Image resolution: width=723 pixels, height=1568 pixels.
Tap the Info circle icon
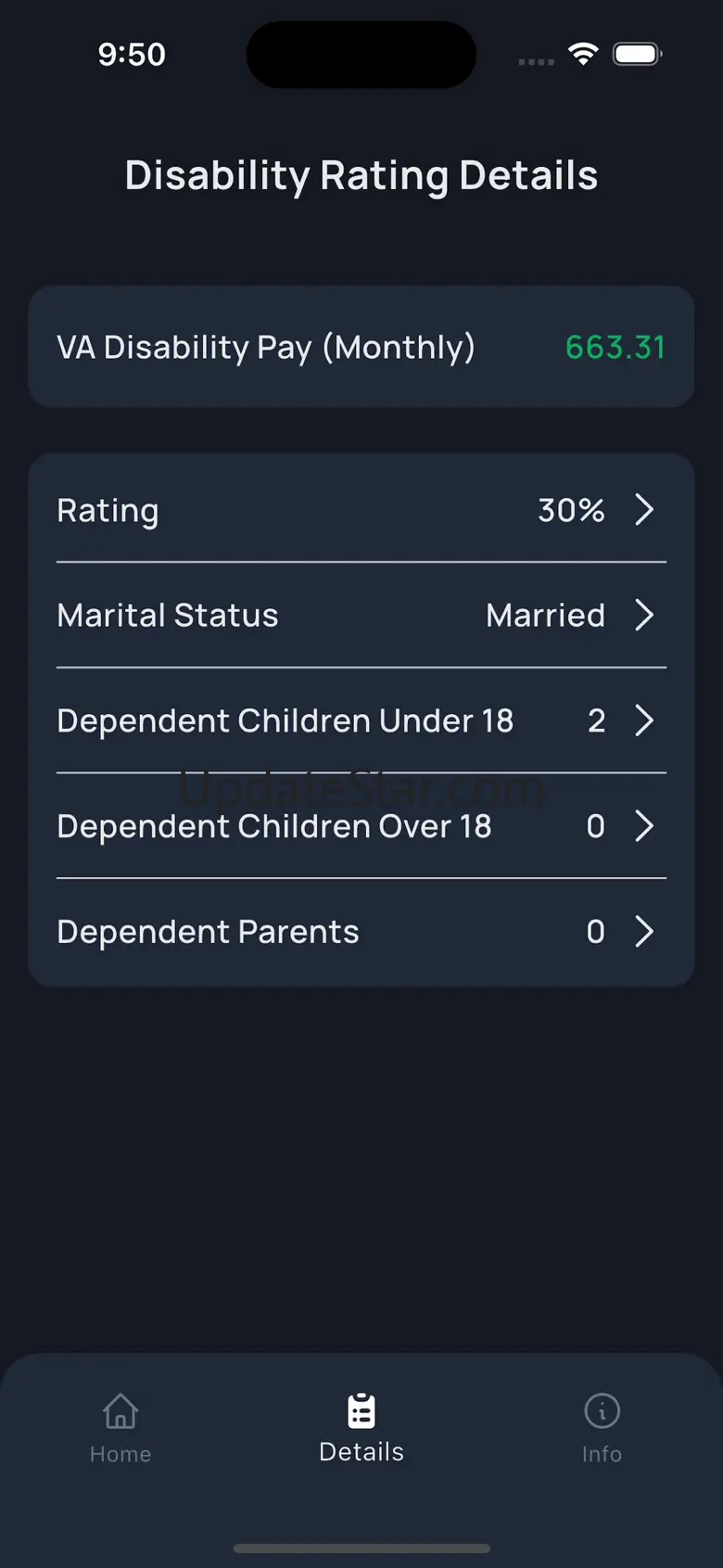(602, 1411)
